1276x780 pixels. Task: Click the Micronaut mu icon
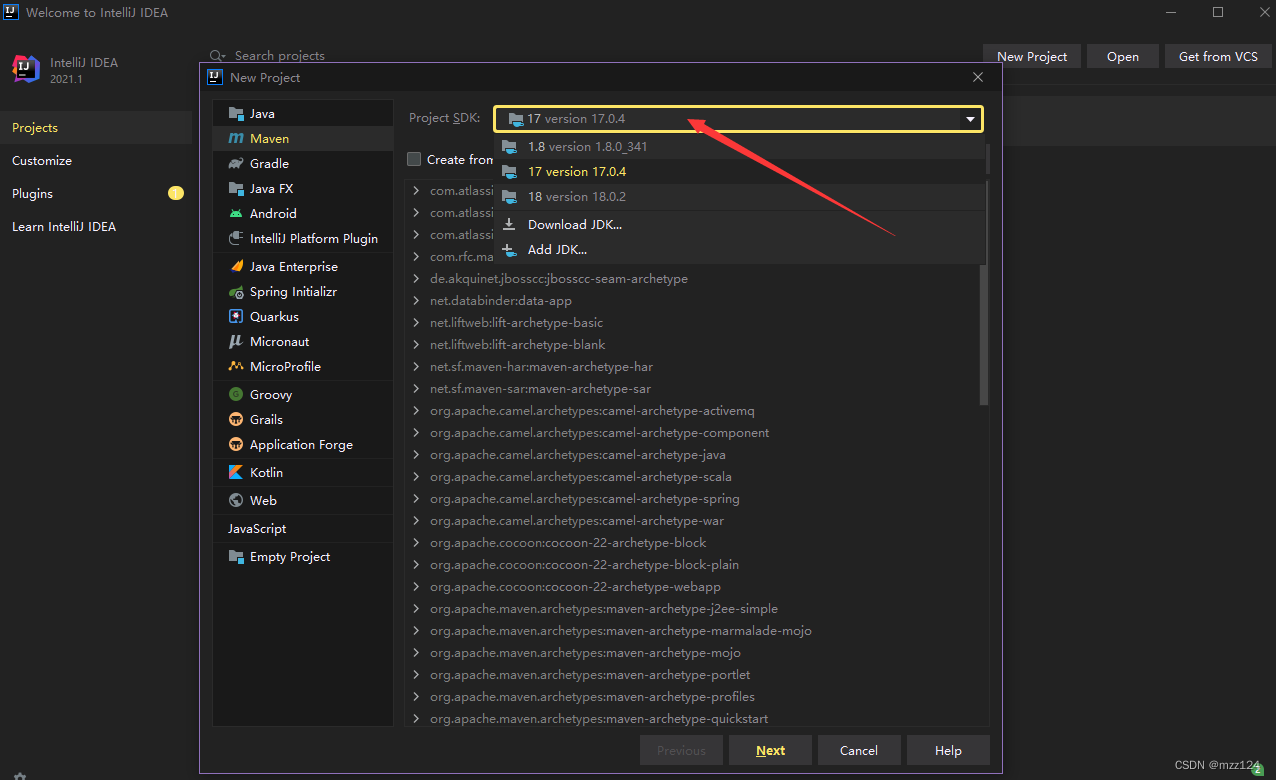236,341
